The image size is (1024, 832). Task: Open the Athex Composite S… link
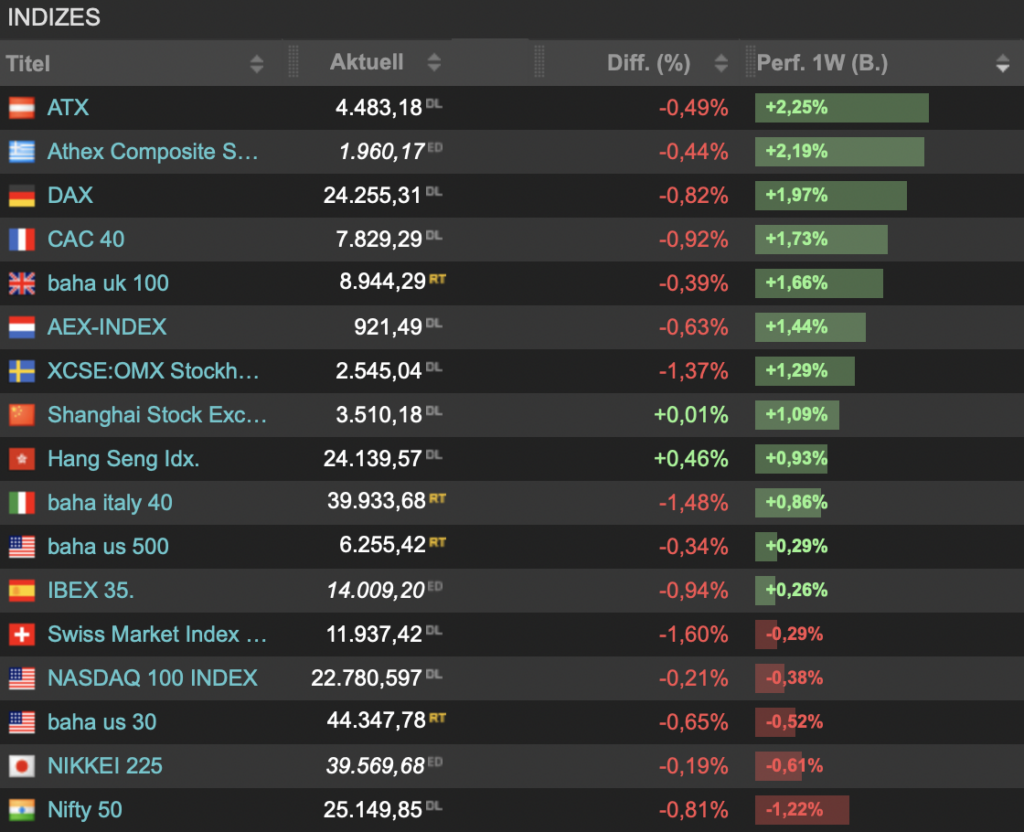point(153,152)
